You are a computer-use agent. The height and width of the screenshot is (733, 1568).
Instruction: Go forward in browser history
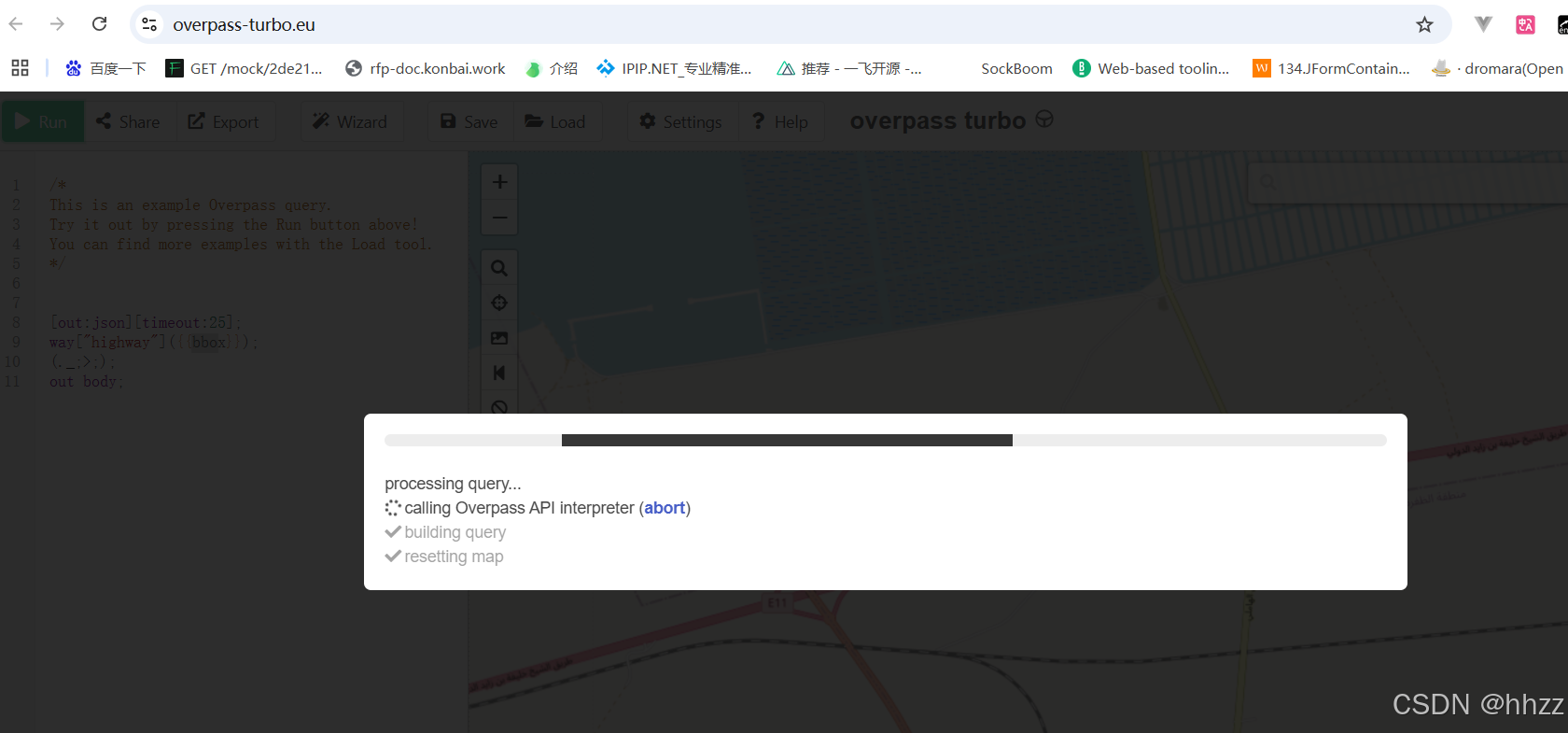58,24
